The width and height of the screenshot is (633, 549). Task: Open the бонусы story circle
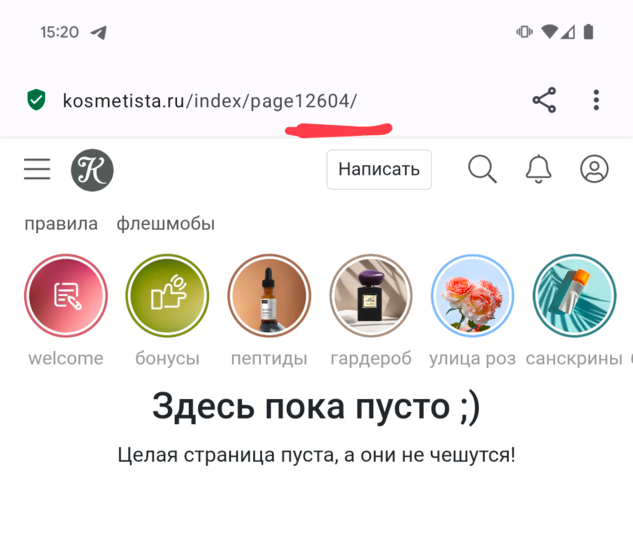coord(167,295)
